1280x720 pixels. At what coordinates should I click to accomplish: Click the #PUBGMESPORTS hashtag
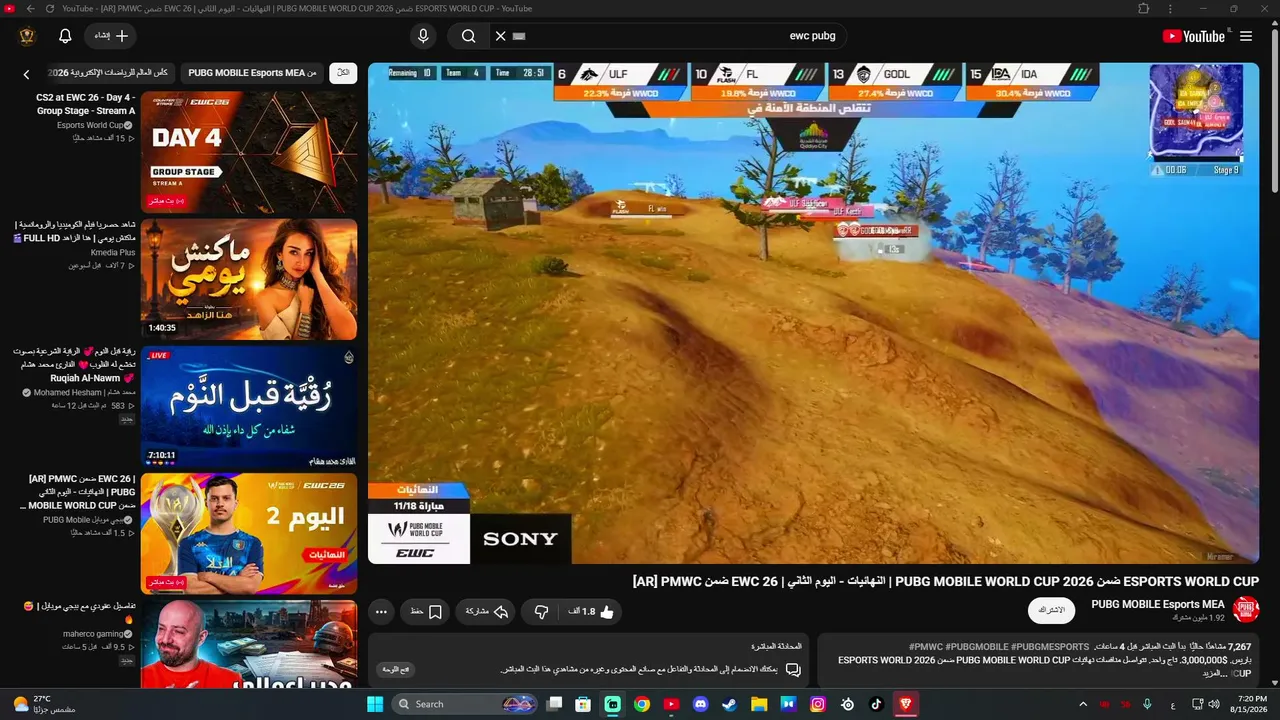1049,647
